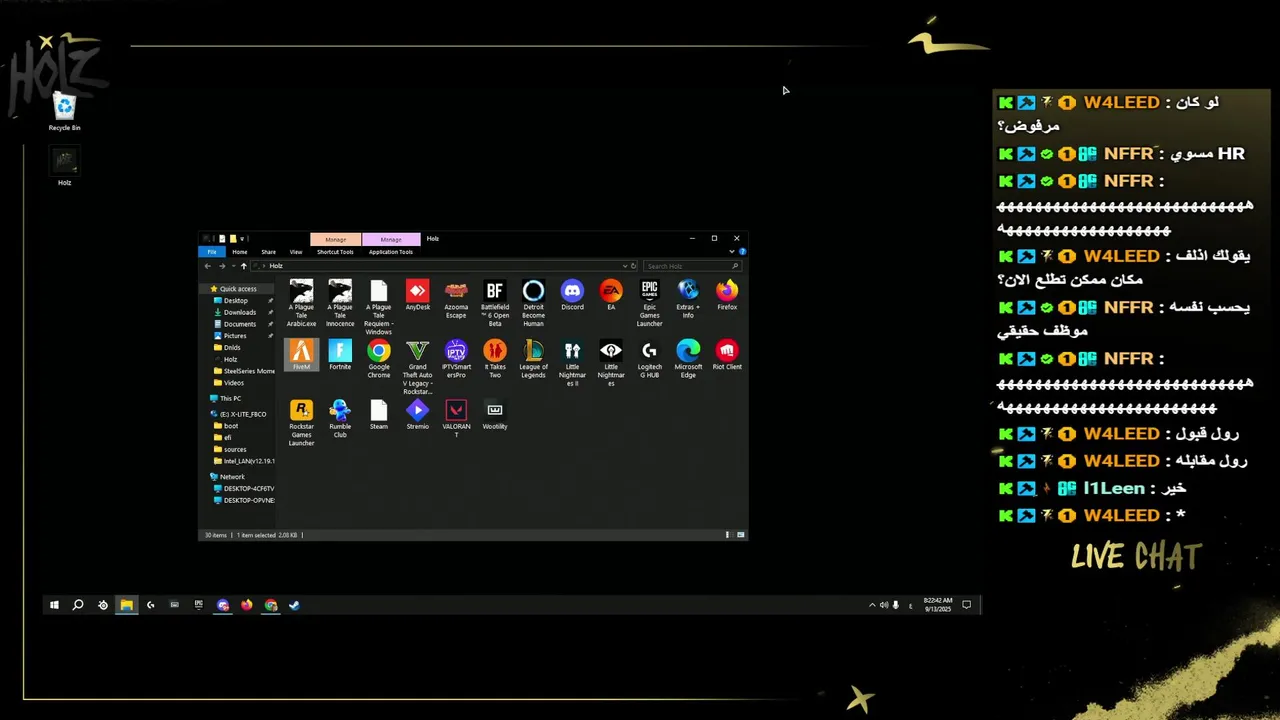
Task: Select the (E:) X-LITE_FBCO drive
Action: pos(238,414)
